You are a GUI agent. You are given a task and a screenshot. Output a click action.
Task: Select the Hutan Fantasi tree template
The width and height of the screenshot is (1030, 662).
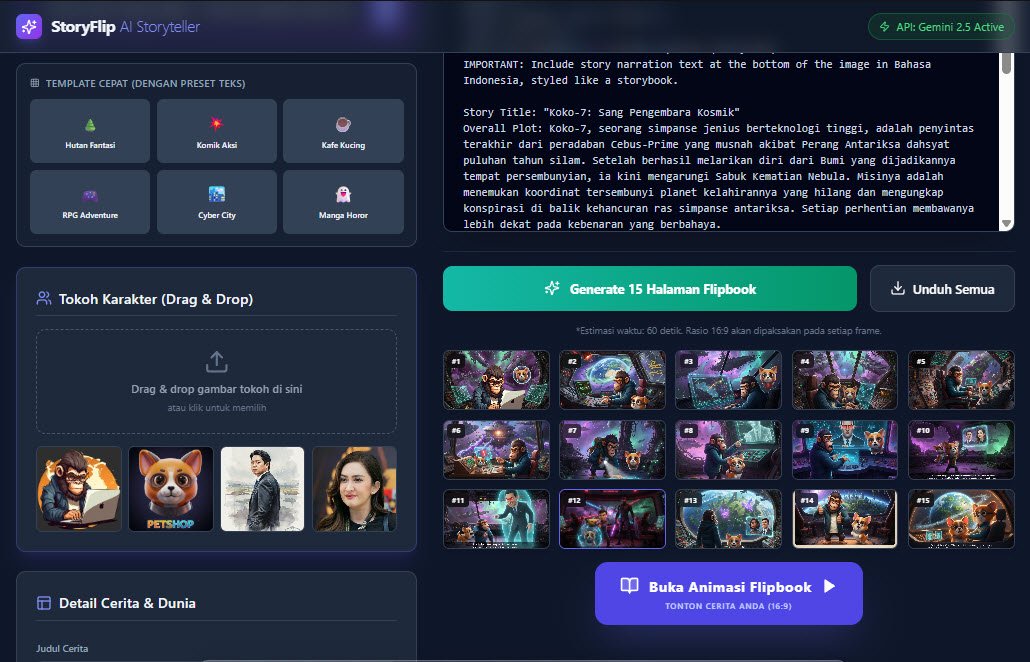click(90, 131)
